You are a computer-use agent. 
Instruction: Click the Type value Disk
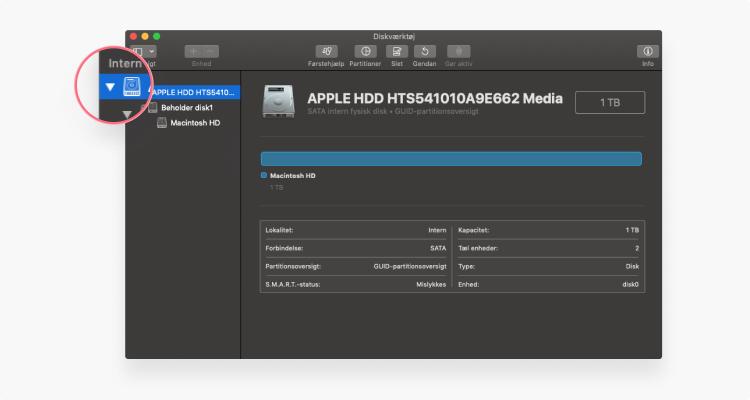click(x=632, y=267)
